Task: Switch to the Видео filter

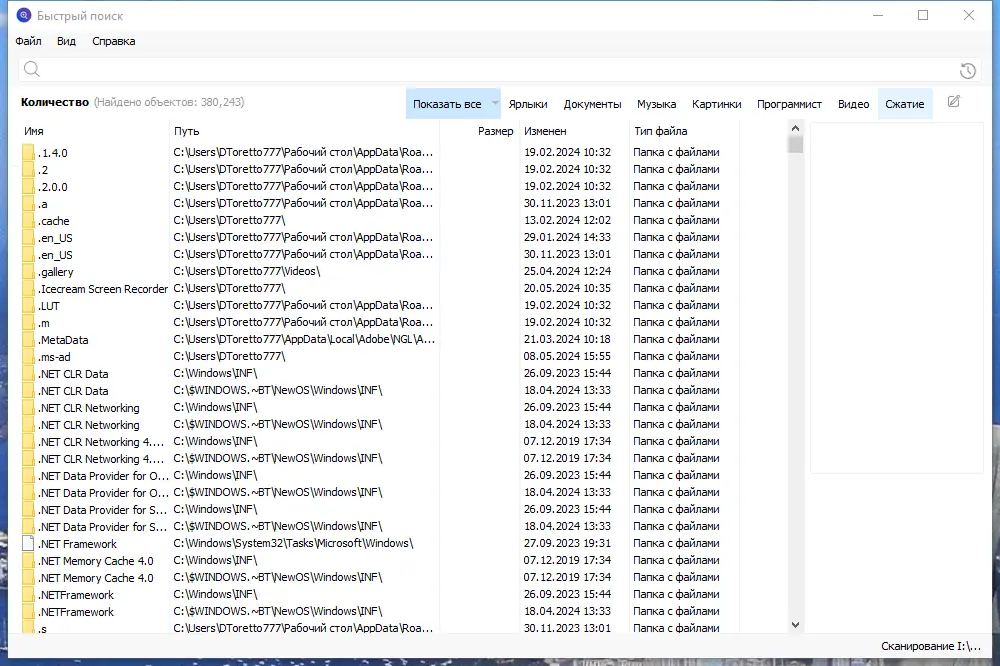Action: click(x=853, y=104)
